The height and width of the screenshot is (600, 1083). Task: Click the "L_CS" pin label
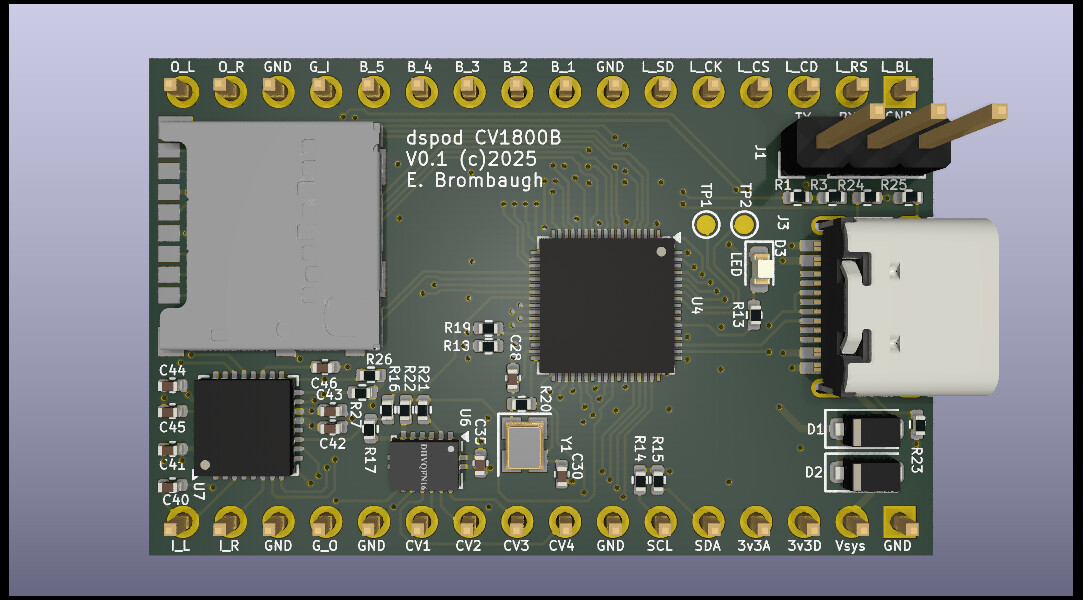(x=754, y=67)
